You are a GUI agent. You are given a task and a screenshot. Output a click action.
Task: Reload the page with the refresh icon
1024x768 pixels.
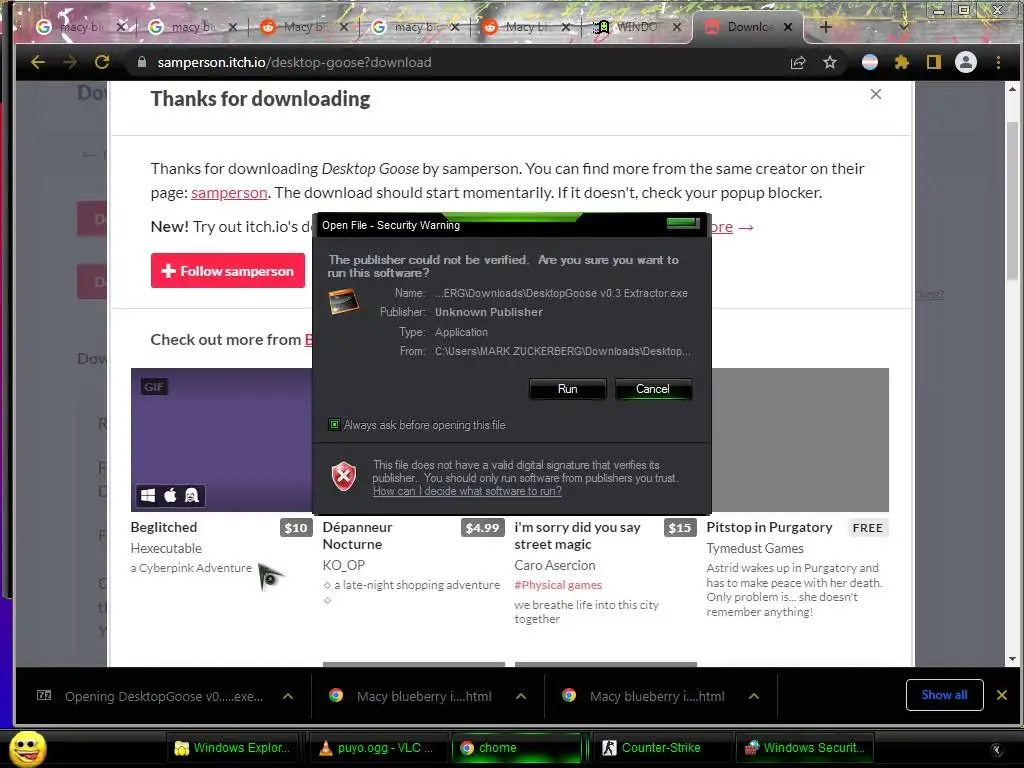point(102,62)
